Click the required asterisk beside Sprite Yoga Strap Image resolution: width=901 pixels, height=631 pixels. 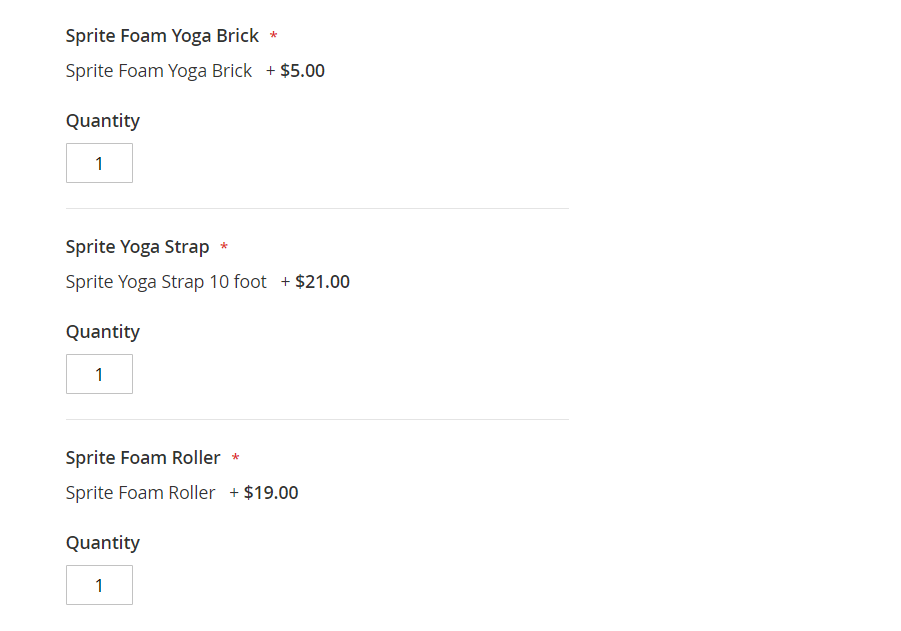click(224, 248)
